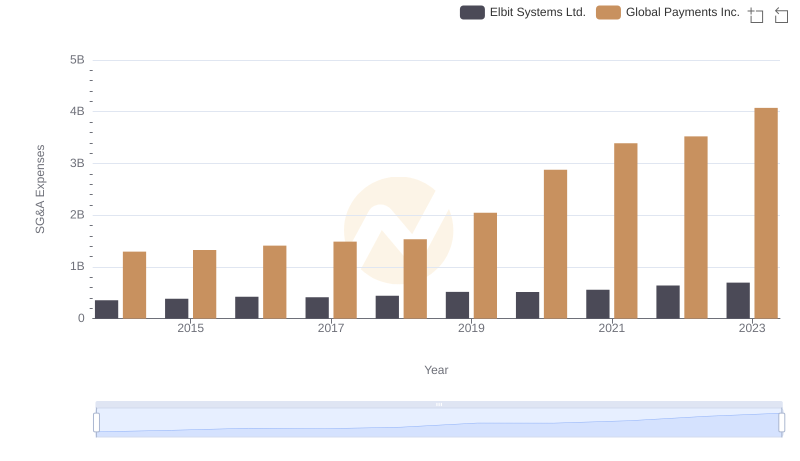Select the Elbit Systems 2016 bar
The image size is (800, 461).
coord(247,308)
